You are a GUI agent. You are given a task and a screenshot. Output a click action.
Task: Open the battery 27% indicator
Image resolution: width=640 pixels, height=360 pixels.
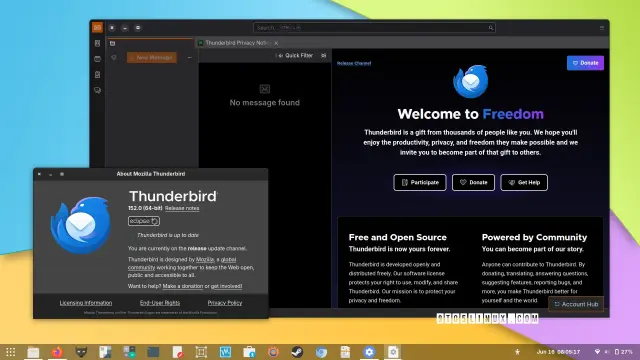click(624, 351)
